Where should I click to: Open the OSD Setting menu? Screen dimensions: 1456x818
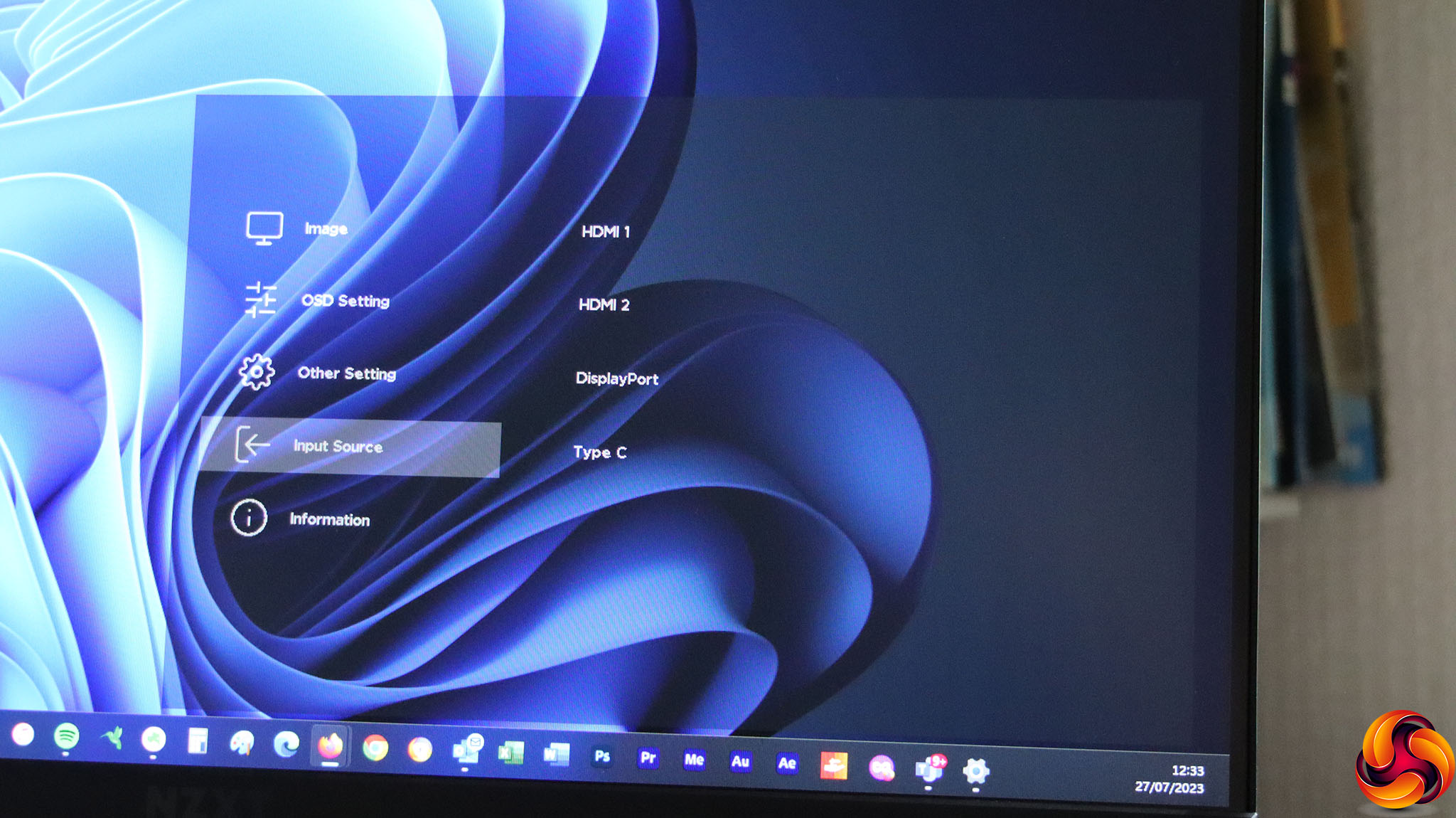click(x=345, y=301)
